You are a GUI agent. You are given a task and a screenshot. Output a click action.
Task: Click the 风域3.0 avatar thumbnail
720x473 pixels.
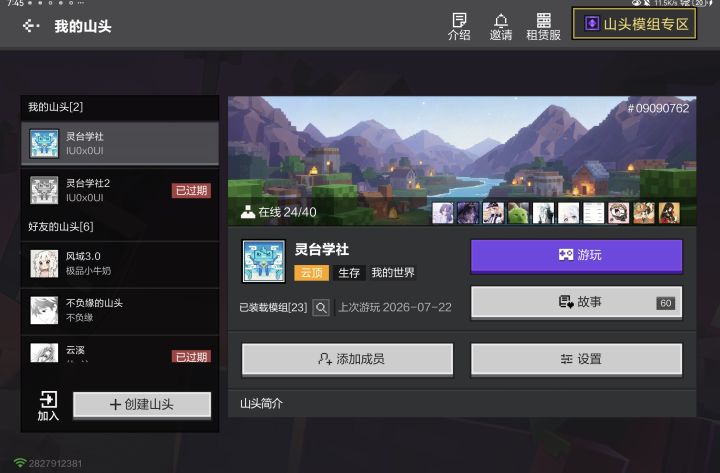point(44,264)
